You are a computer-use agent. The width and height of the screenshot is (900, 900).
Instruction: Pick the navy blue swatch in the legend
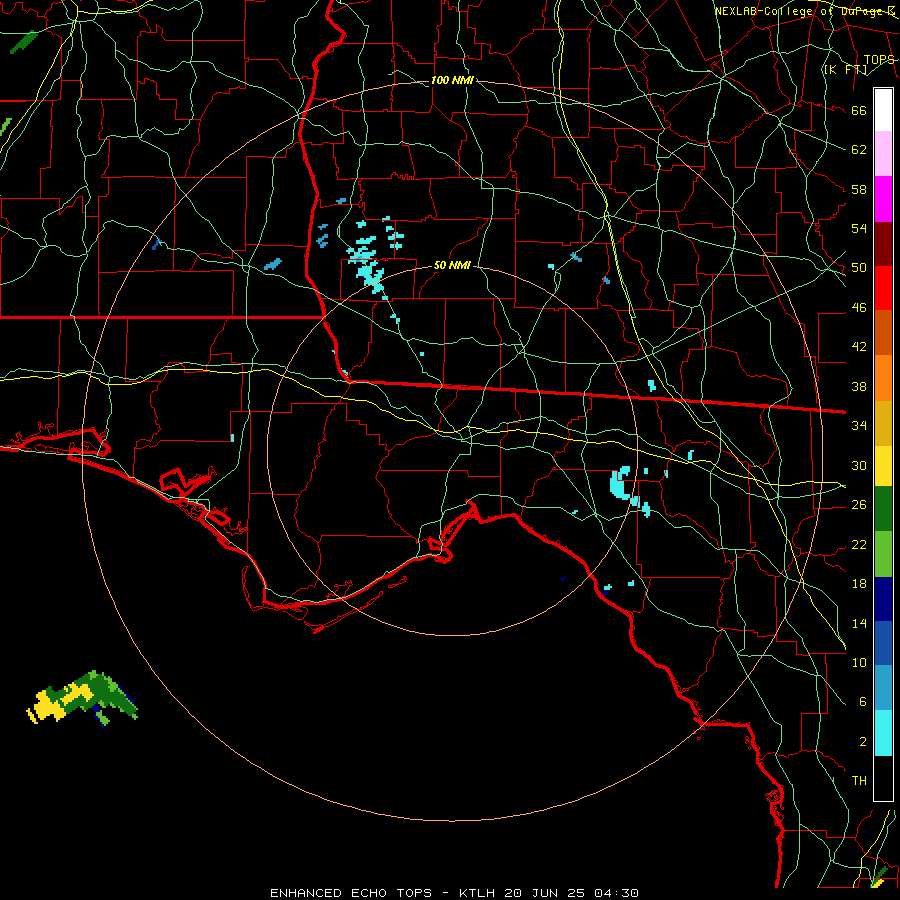pos(883,599)
